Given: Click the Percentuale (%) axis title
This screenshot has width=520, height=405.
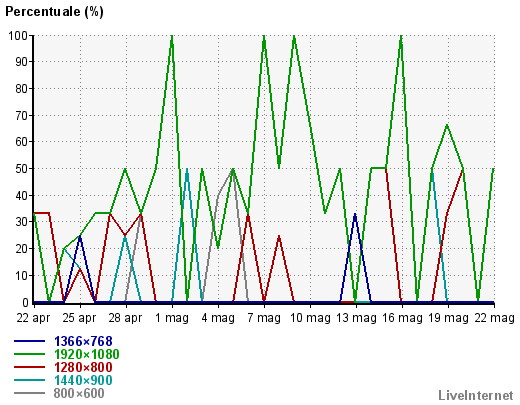Looking at the screenshot, I should point(54,12).
